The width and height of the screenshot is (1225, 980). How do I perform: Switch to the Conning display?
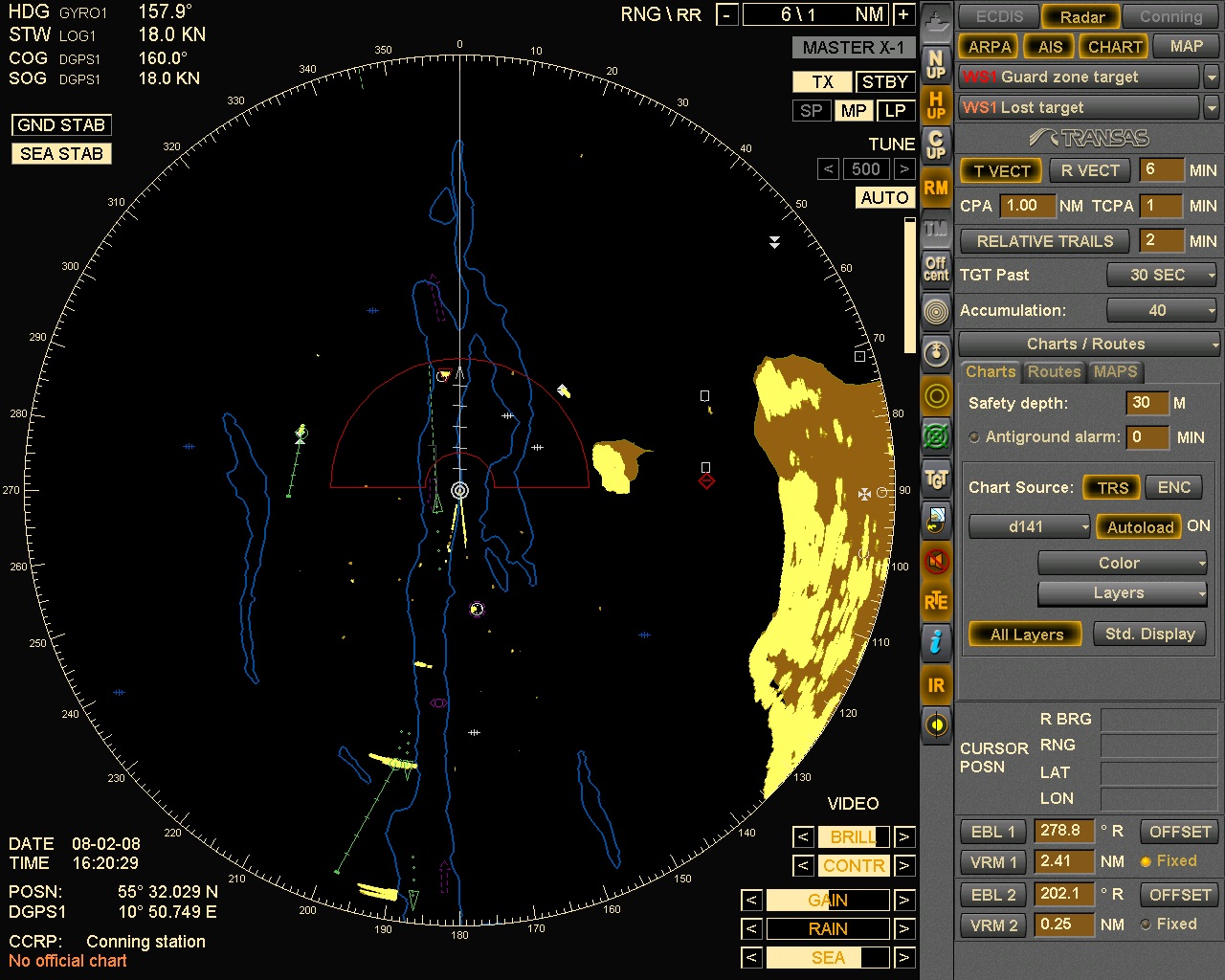coord(1169,16)
